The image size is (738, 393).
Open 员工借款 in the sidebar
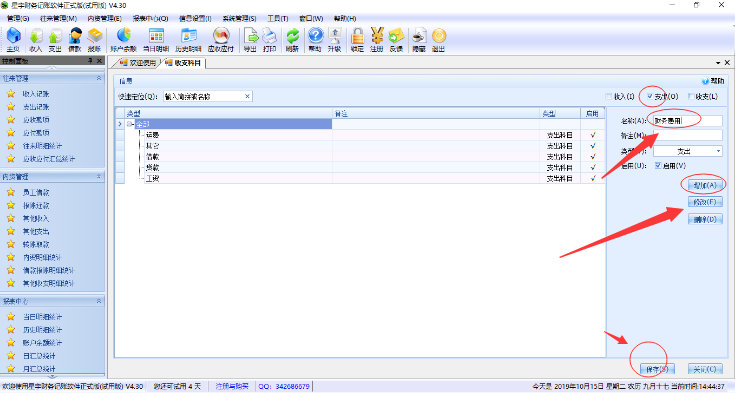(36, 192)
